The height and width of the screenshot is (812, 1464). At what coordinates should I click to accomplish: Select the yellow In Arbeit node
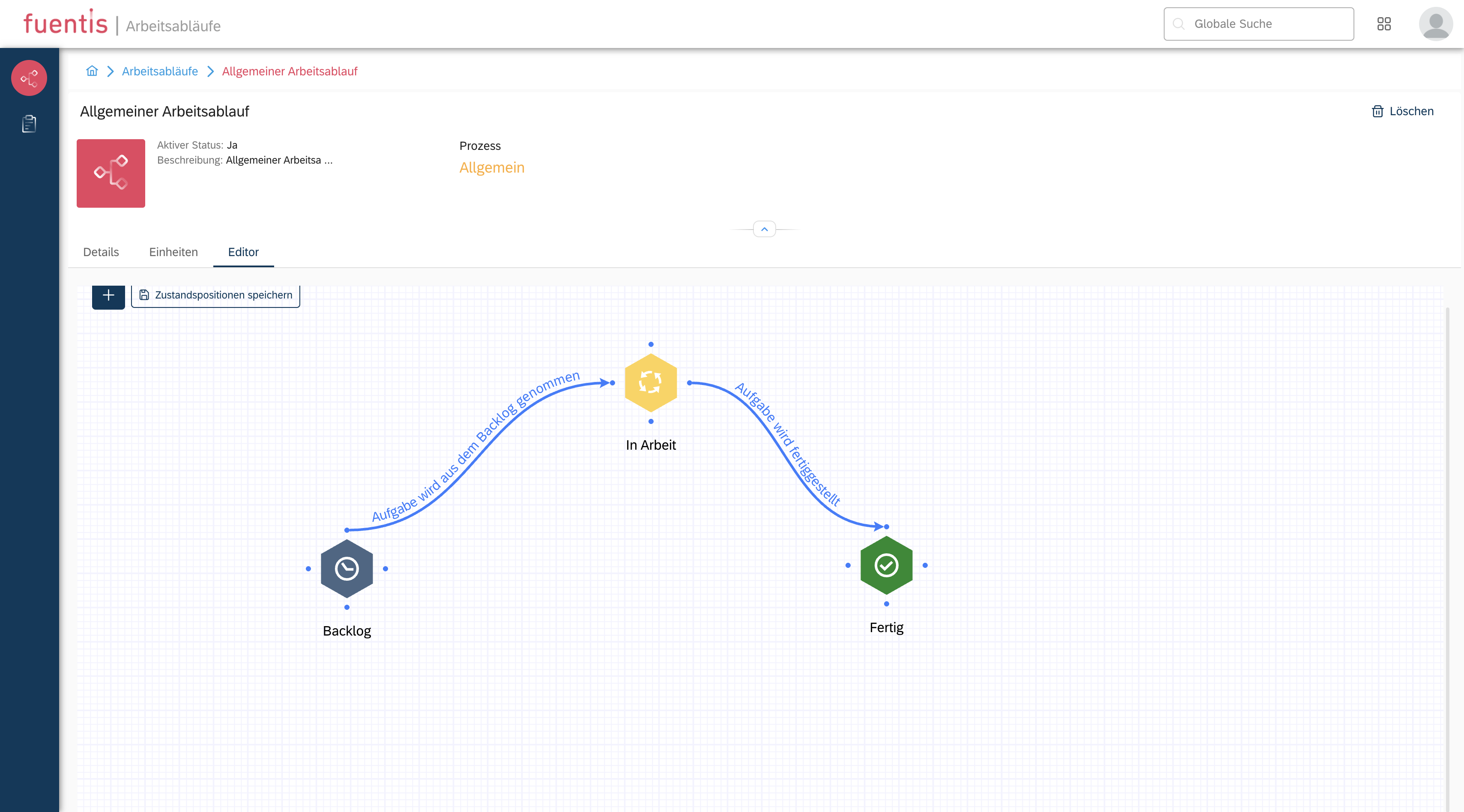[651, 382]
